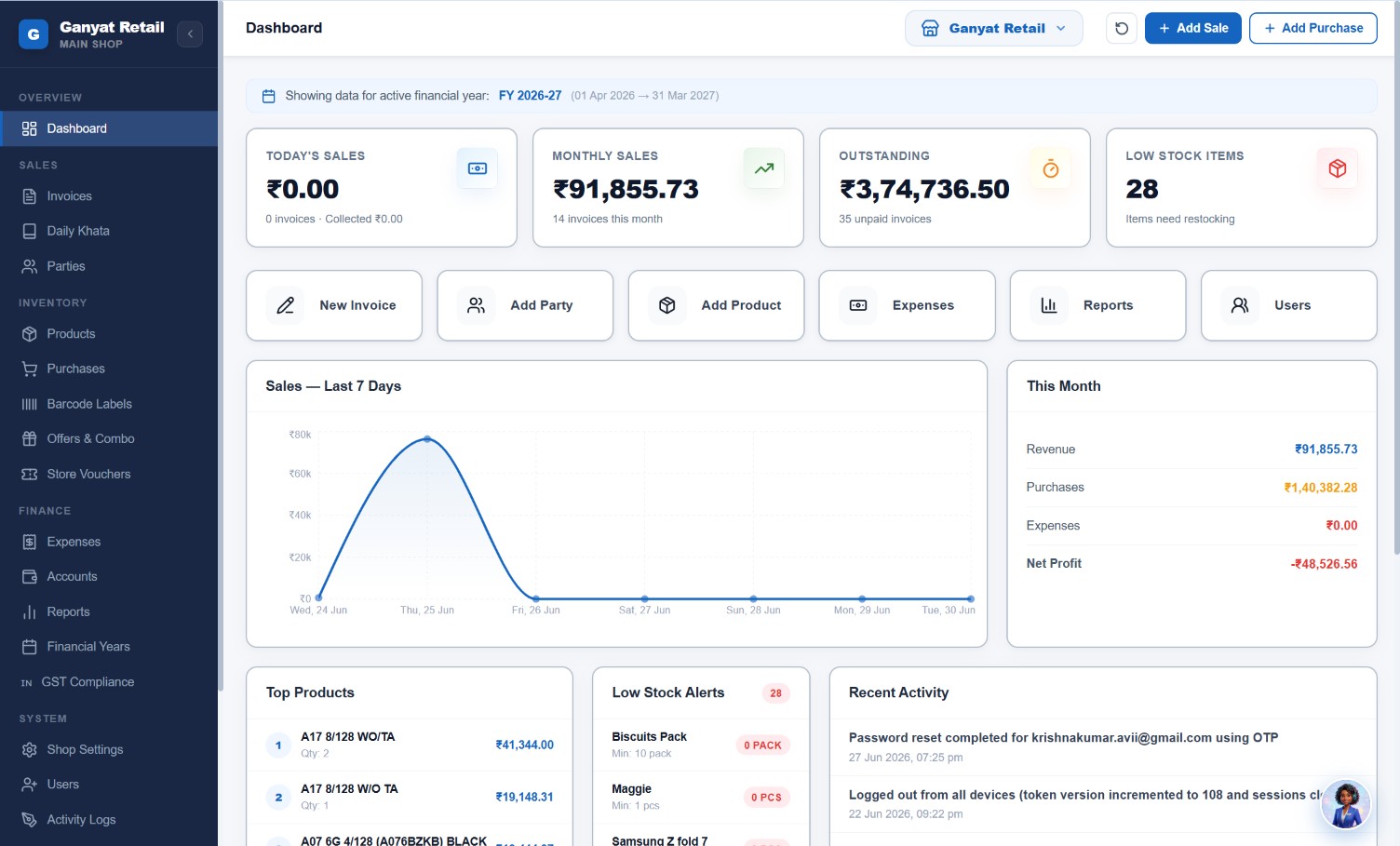Click the Today's Sales cash icon
Screen dimensions: 1400x846
pos(478,168)
